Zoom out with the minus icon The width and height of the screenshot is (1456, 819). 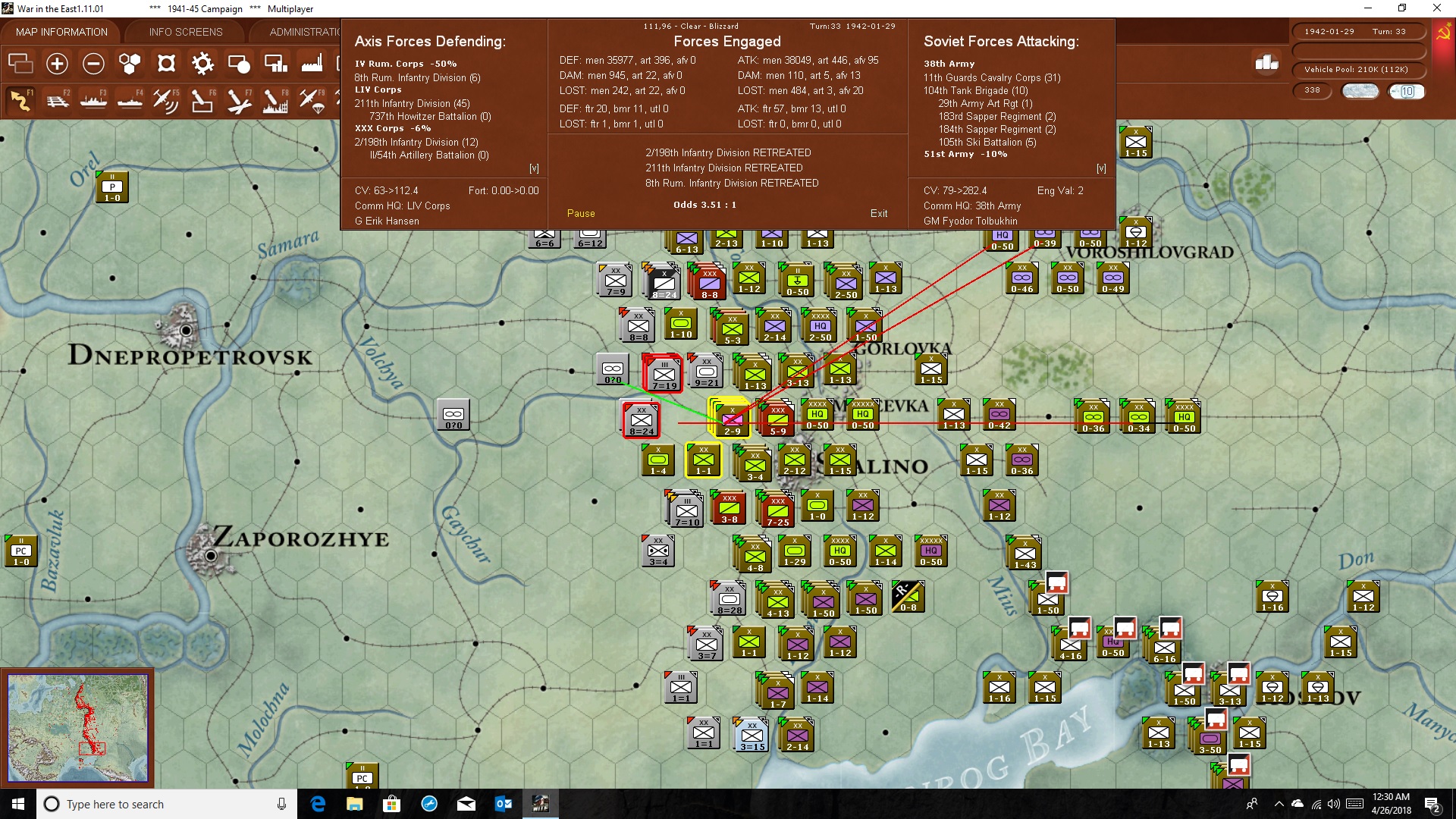point(93,64)
